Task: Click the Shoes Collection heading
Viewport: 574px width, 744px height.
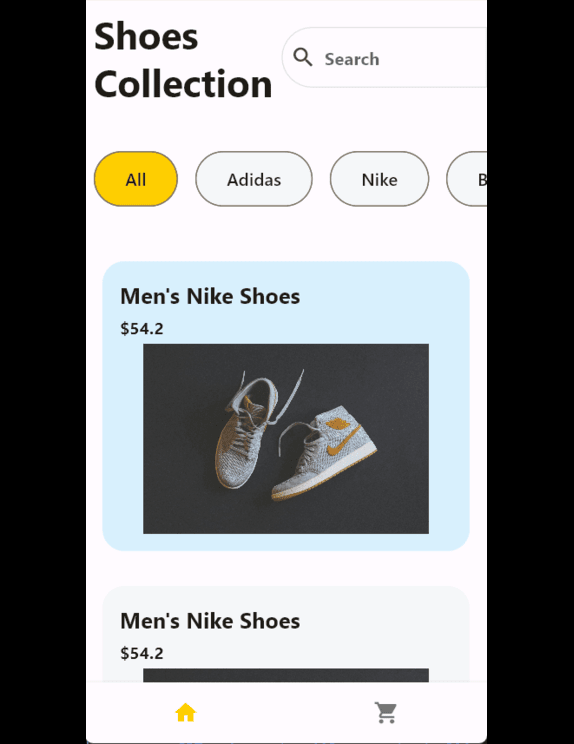Action: 183,60
